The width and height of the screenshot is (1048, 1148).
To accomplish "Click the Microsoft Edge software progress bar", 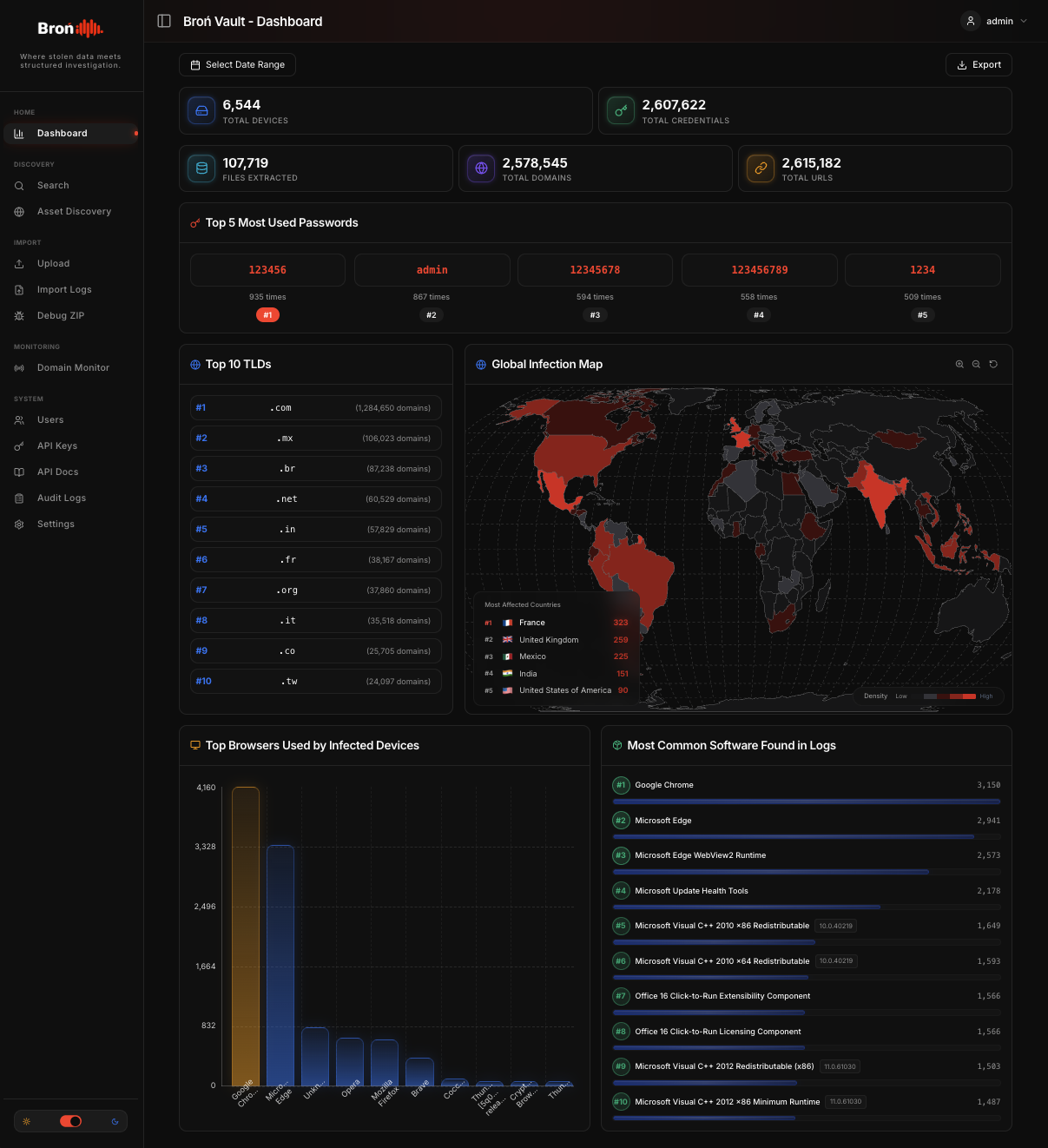I will coord(807,837).
